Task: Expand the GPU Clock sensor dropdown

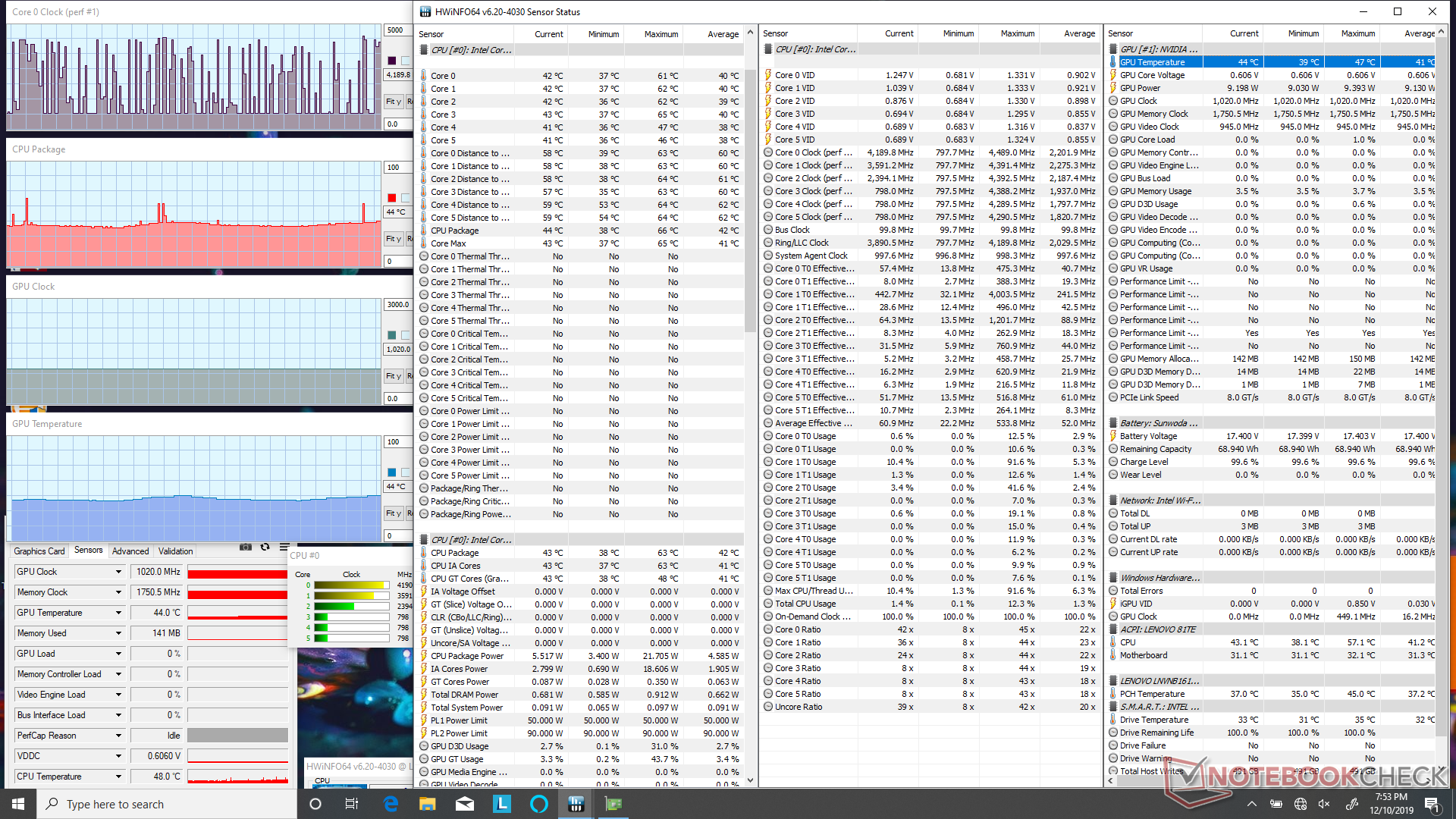Action: (118, 572)
